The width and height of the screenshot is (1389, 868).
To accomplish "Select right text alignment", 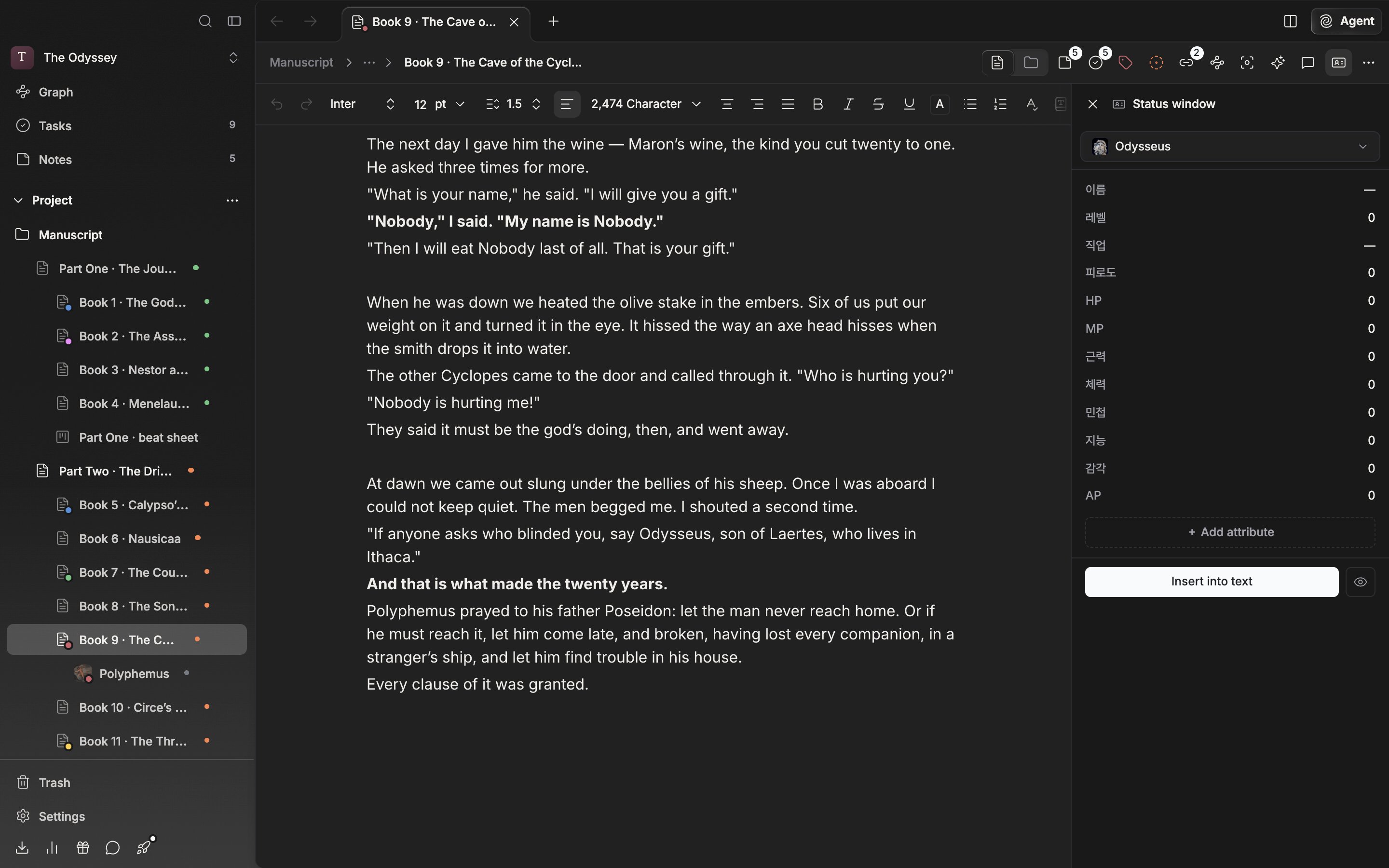I will (757, 104).
